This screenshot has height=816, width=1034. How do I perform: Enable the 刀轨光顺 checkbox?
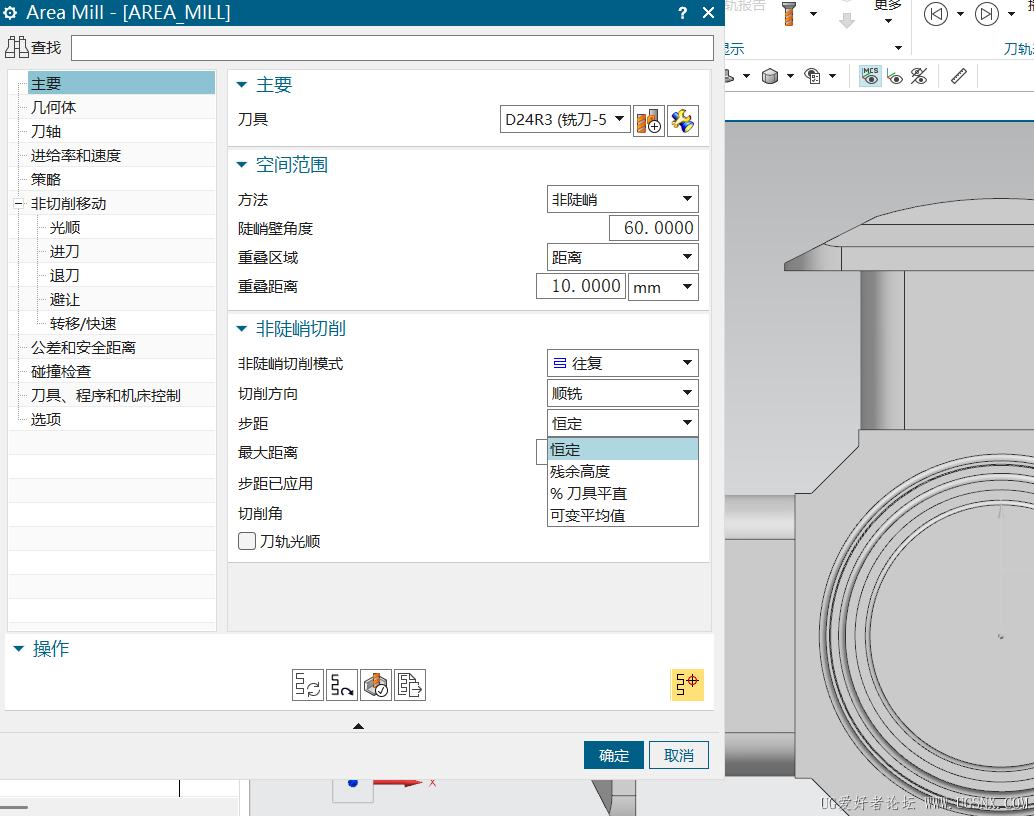point(247,541)
